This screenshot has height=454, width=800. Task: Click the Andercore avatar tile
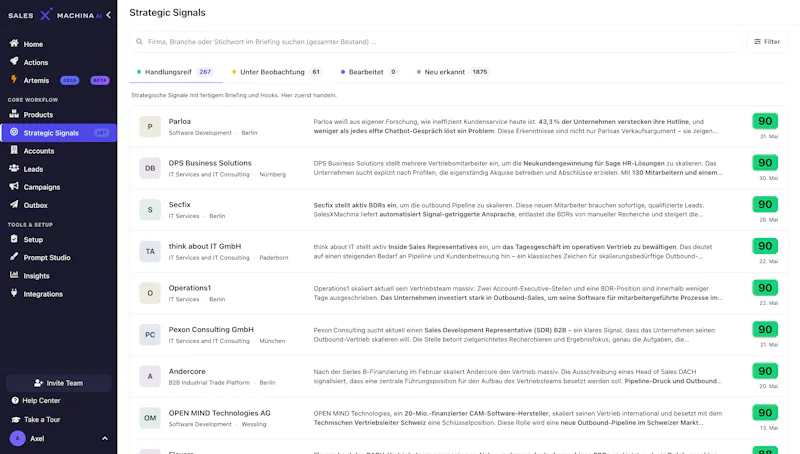click(x=150, y=376)
